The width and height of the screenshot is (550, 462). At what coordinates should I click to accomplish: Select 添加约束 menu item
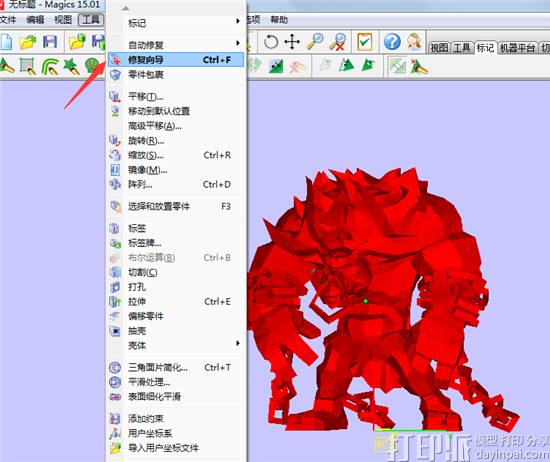pyautogui.click(x=175, y=419)
